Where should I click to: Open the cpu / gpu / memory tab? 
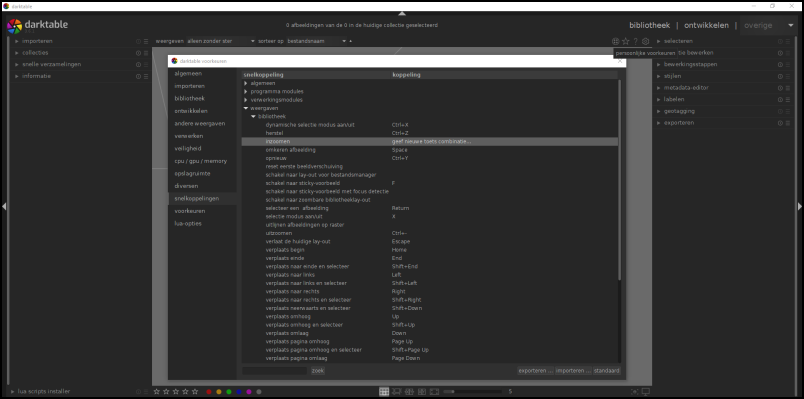tap(203, 161)
